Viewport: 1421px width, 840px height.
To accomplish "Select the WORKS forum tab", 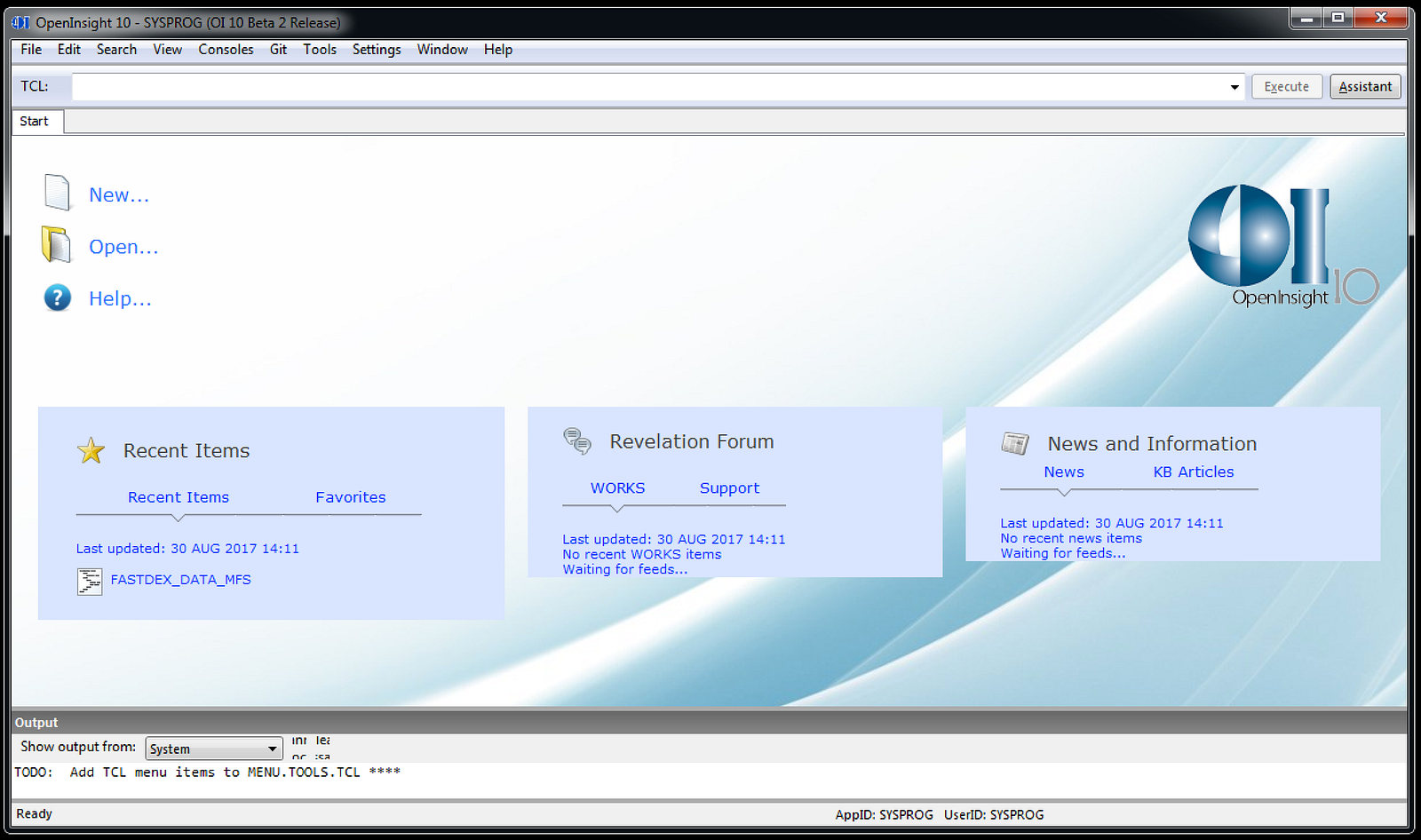I will [x=618, y=488].
